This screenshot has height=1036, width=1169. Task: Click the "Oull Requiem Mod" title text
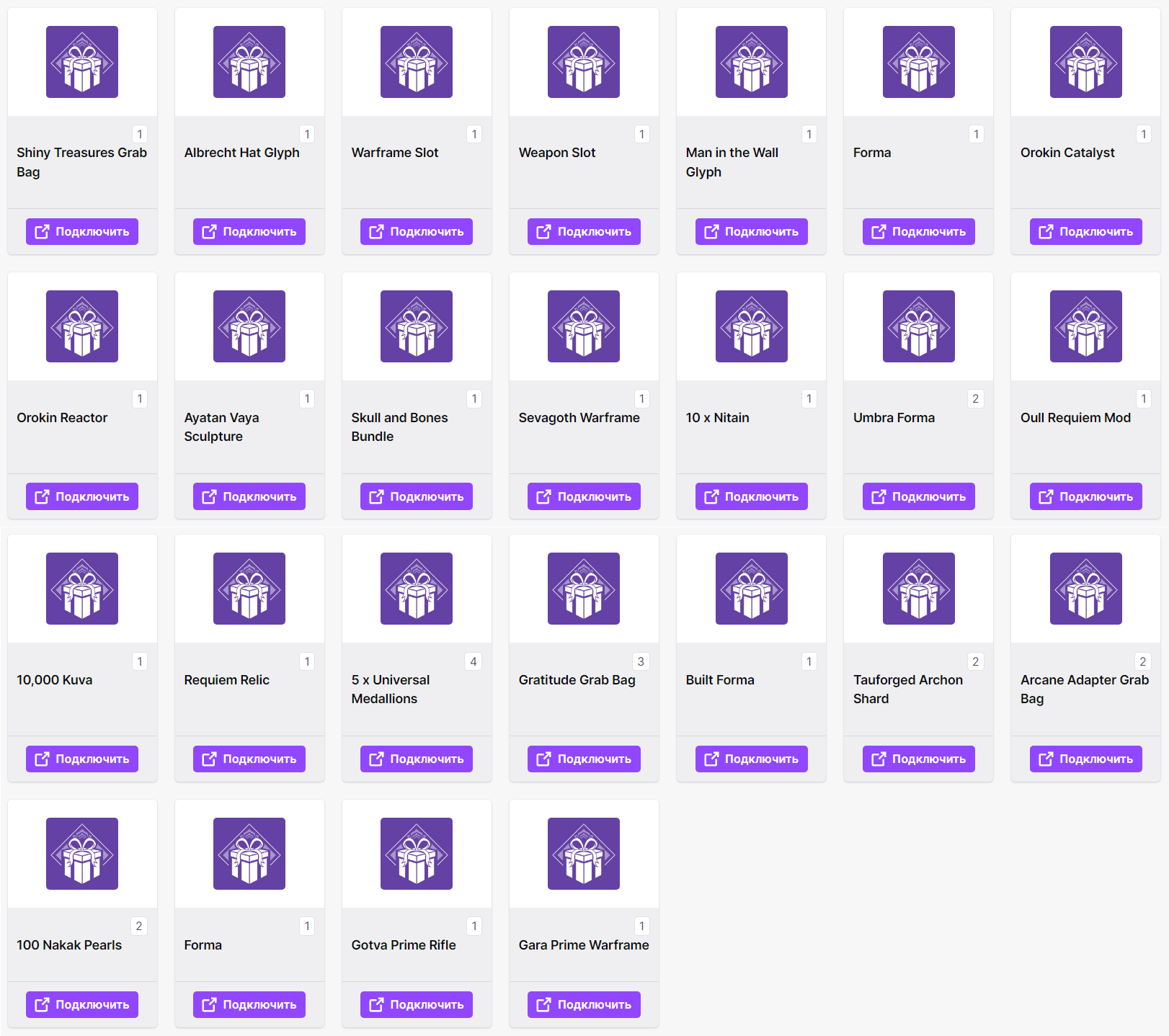[1075, 418]
